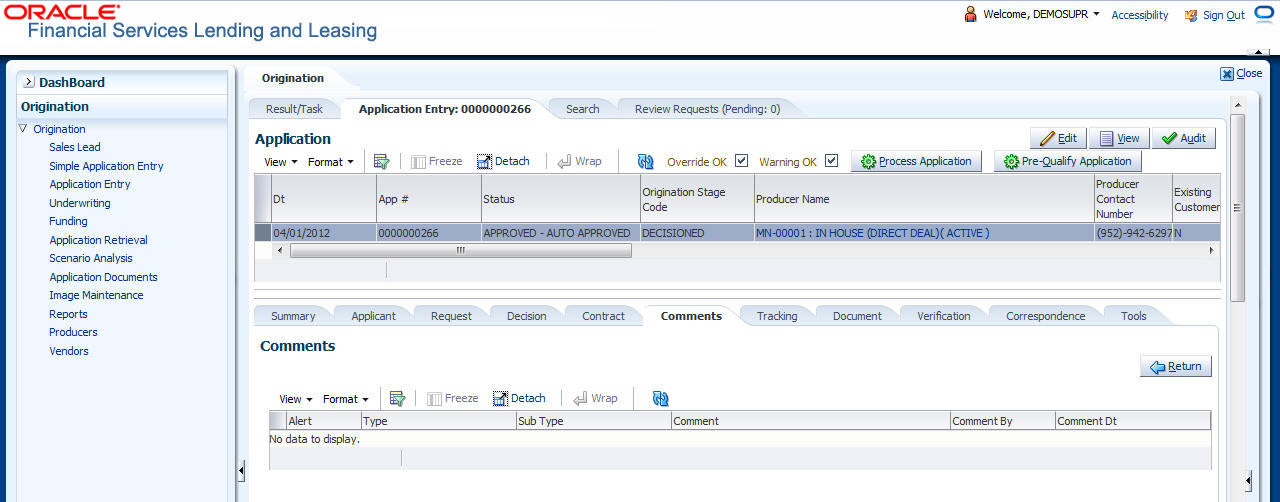Click Detach in the Comments toolbar
The height and width of the screenshot is (502, 1280).
coord(519,398)
